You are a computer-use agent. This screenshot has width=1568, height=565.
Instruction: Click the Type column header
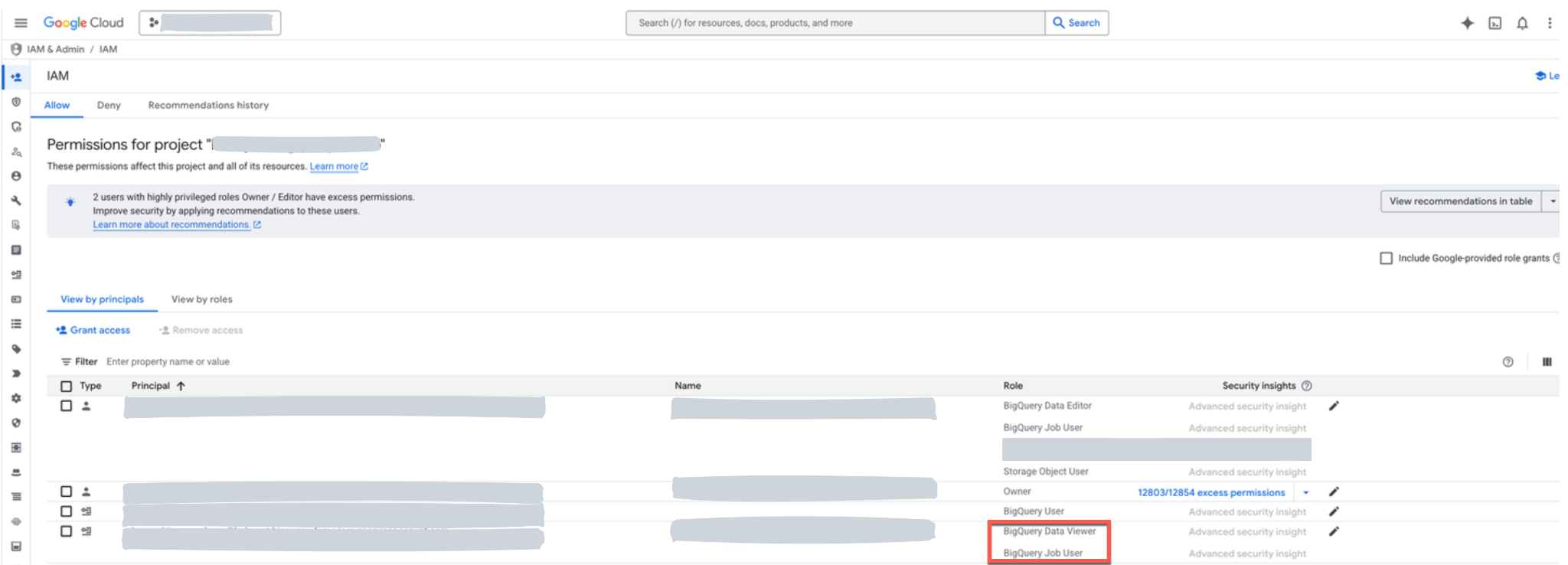pyautogui.click(x=90, y=386)
